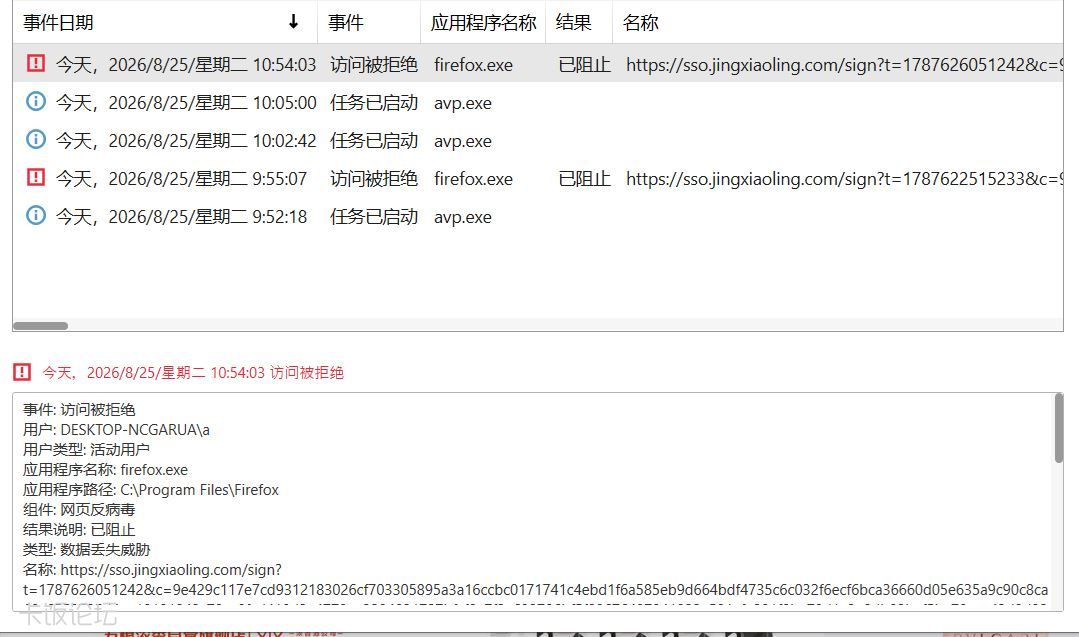Click the 组件: 网页反病毒 line
The image size is (1079, 637).
pyautogui.click(x=78, y=510)
